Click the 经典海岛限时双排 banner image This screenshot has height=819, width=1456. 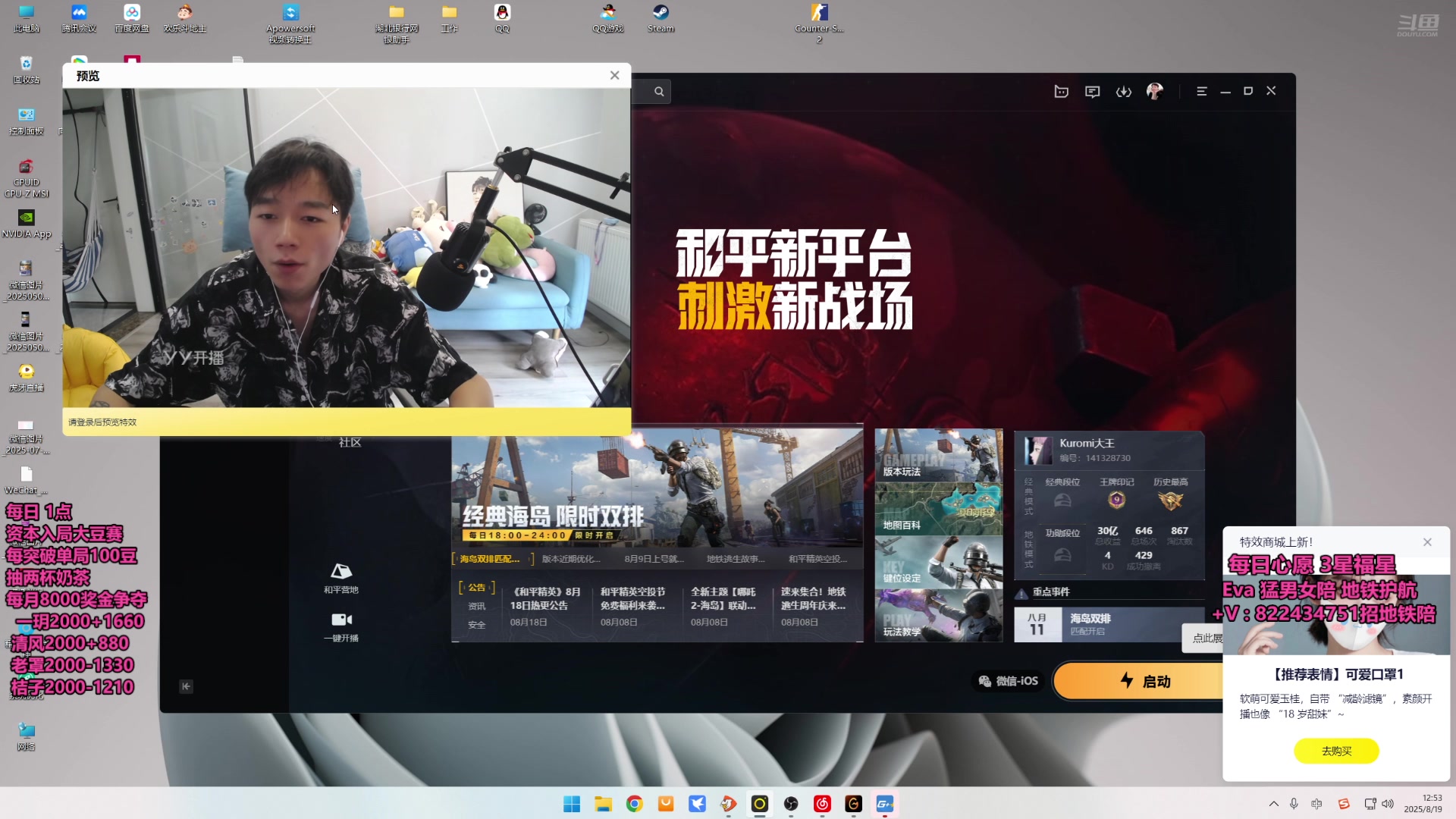[x=657, y=488]
